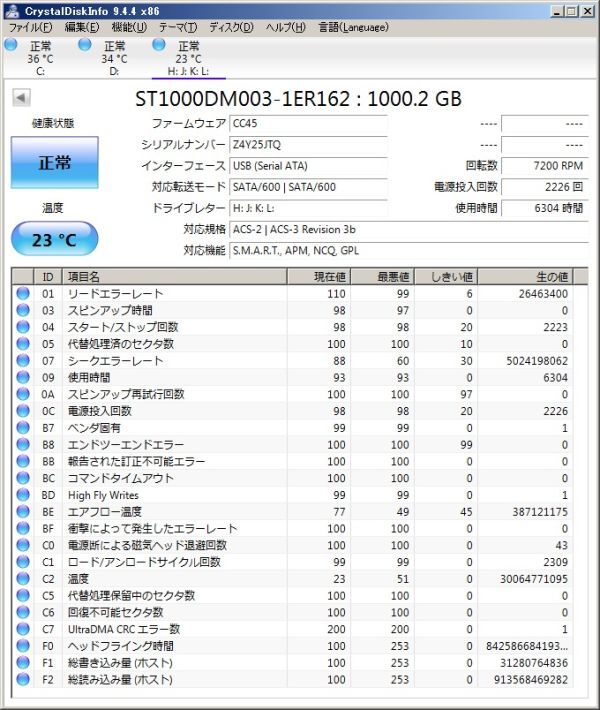Click the ファームウェア CC45 field
Viewport: 600px width, 710px height.
click(308, 123)
